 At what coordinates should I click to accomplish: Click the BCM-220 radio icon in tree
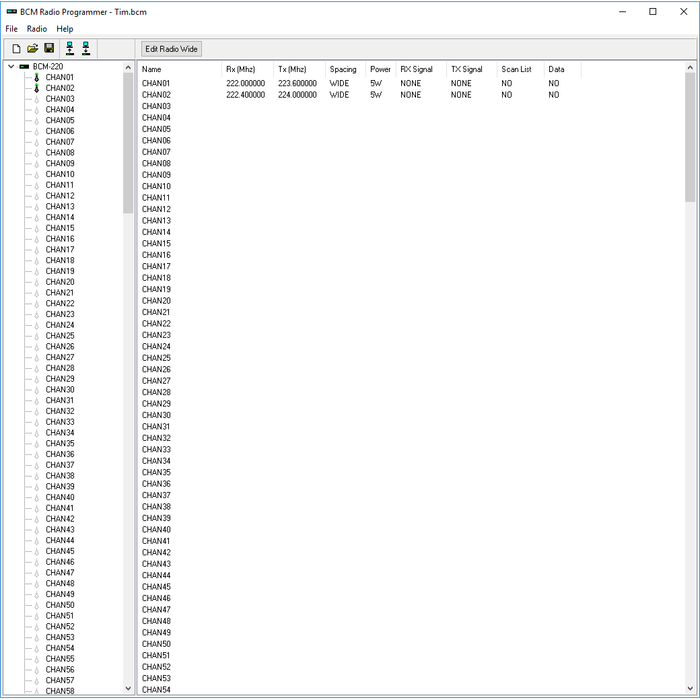pos(24,67)
